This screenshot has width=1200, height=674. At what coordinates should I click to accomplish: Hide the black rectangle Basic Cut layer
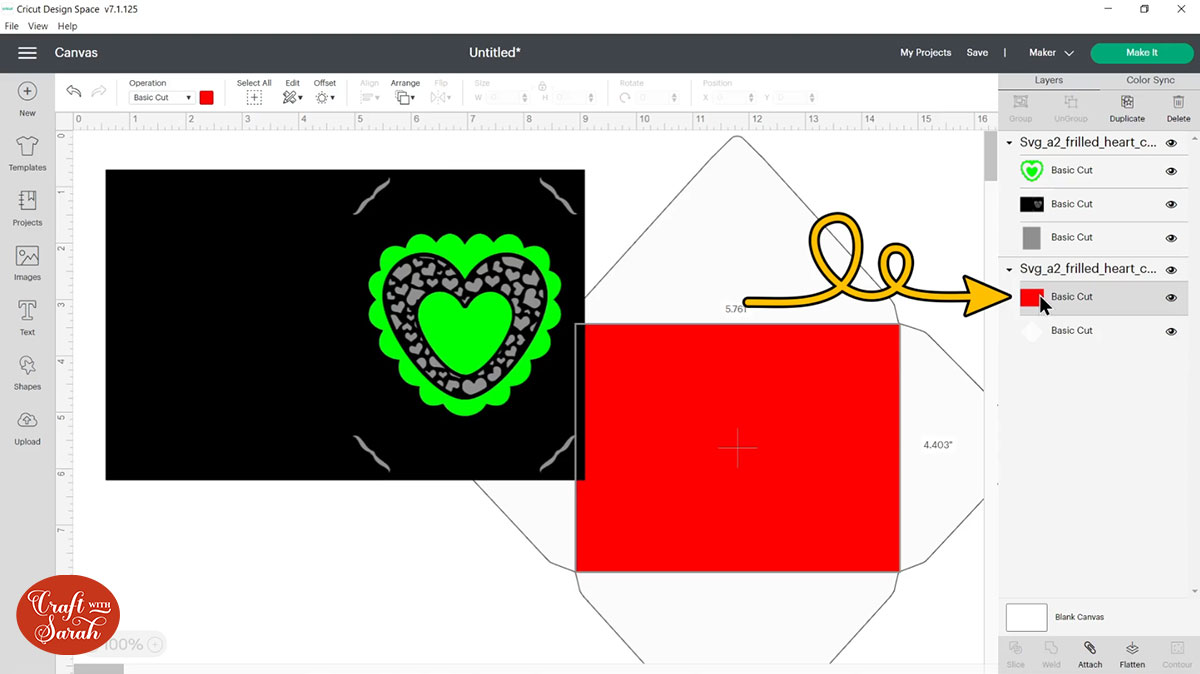[x=1170, y=204]
